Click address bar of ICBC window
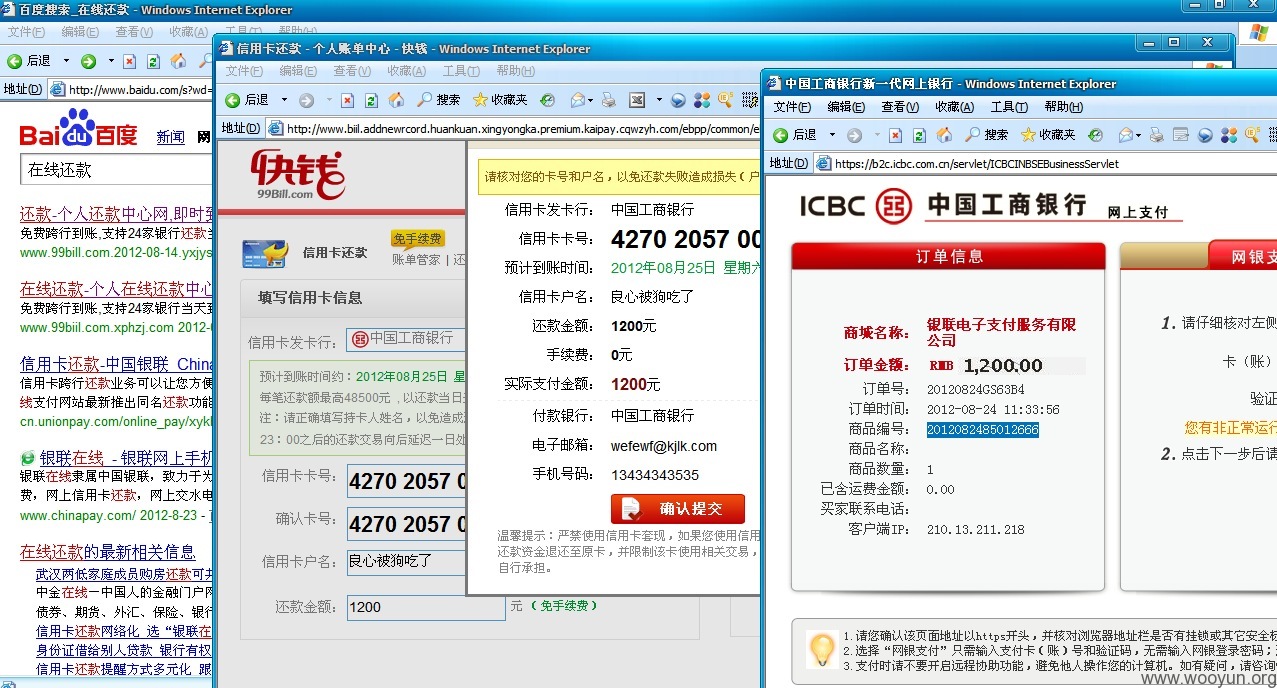 click(1044, 163)
